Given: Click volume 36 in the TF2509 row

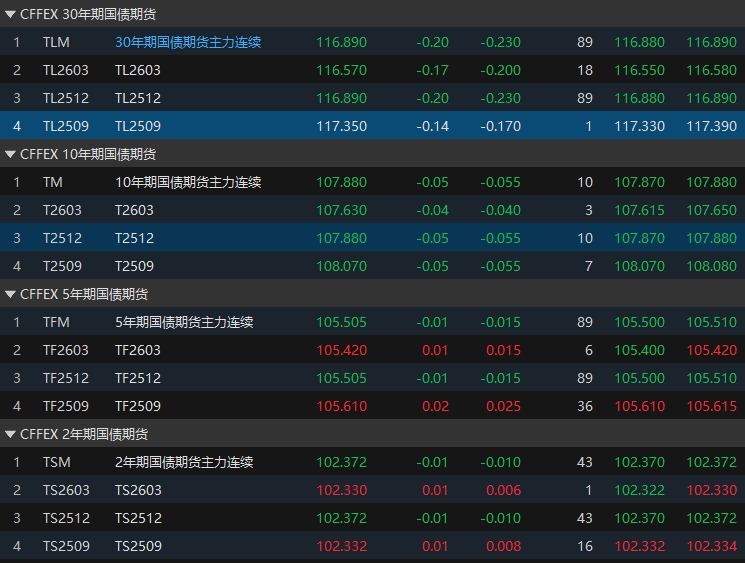Looking at the screenshot, I should pyautogui.click(x=585, y=406).
